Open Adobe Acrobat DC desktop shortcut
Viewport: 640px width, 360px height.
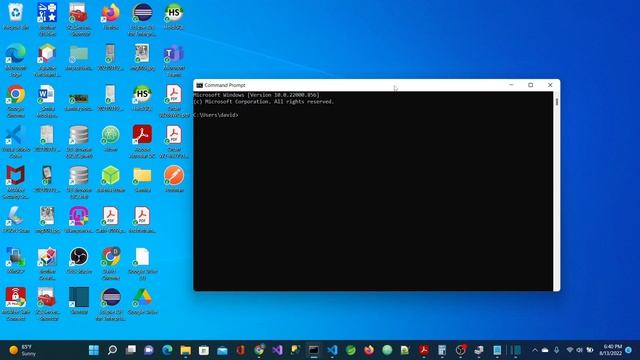click(142, 141)
